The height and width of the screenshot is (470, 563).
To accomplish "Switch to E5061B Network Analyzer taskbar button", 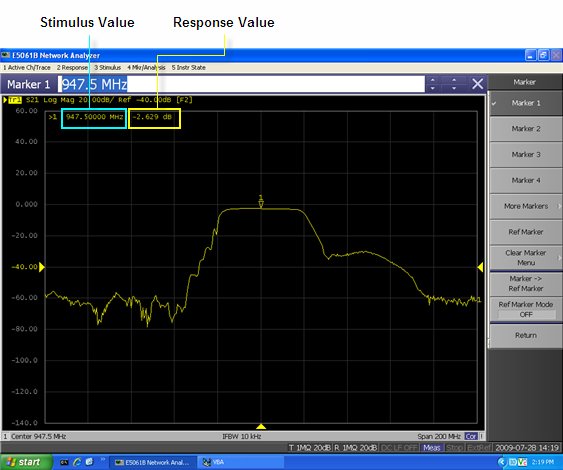I will click(x=153, y=462).
